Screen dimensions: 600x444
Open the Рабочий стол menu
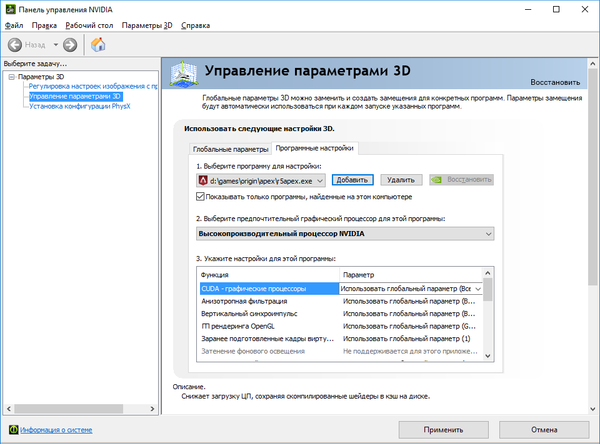89,25
